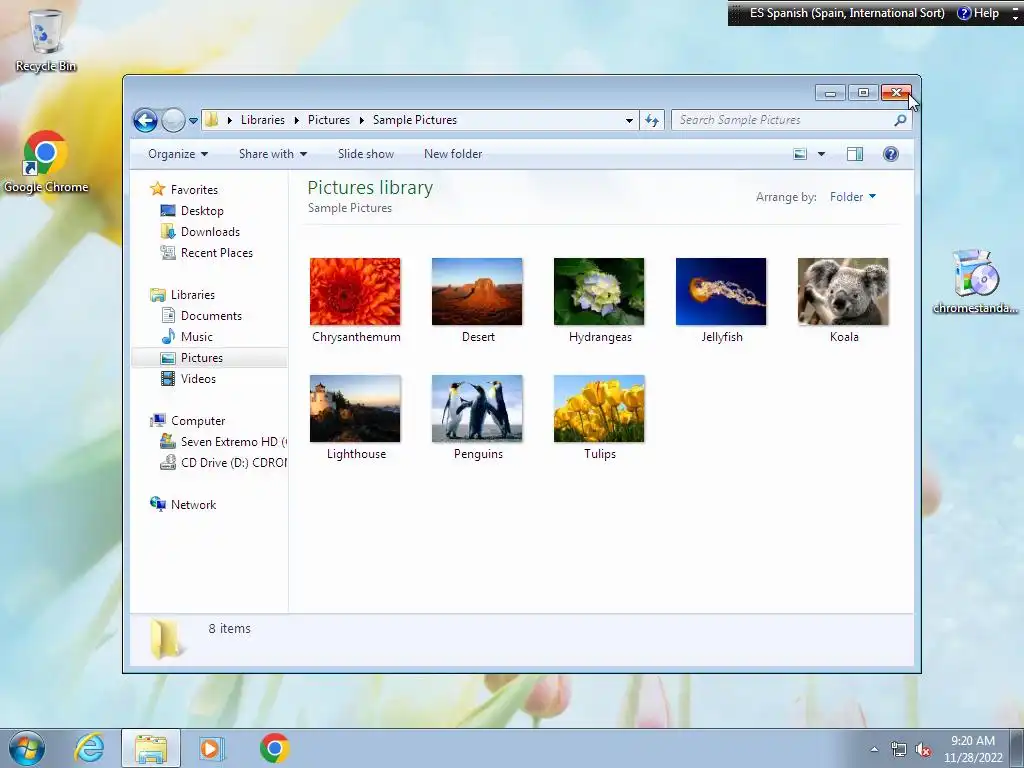This screenshot has height=768, width=1024.
Task: Click the Google Chrome desktop shortcut
Action: point(46,162)
